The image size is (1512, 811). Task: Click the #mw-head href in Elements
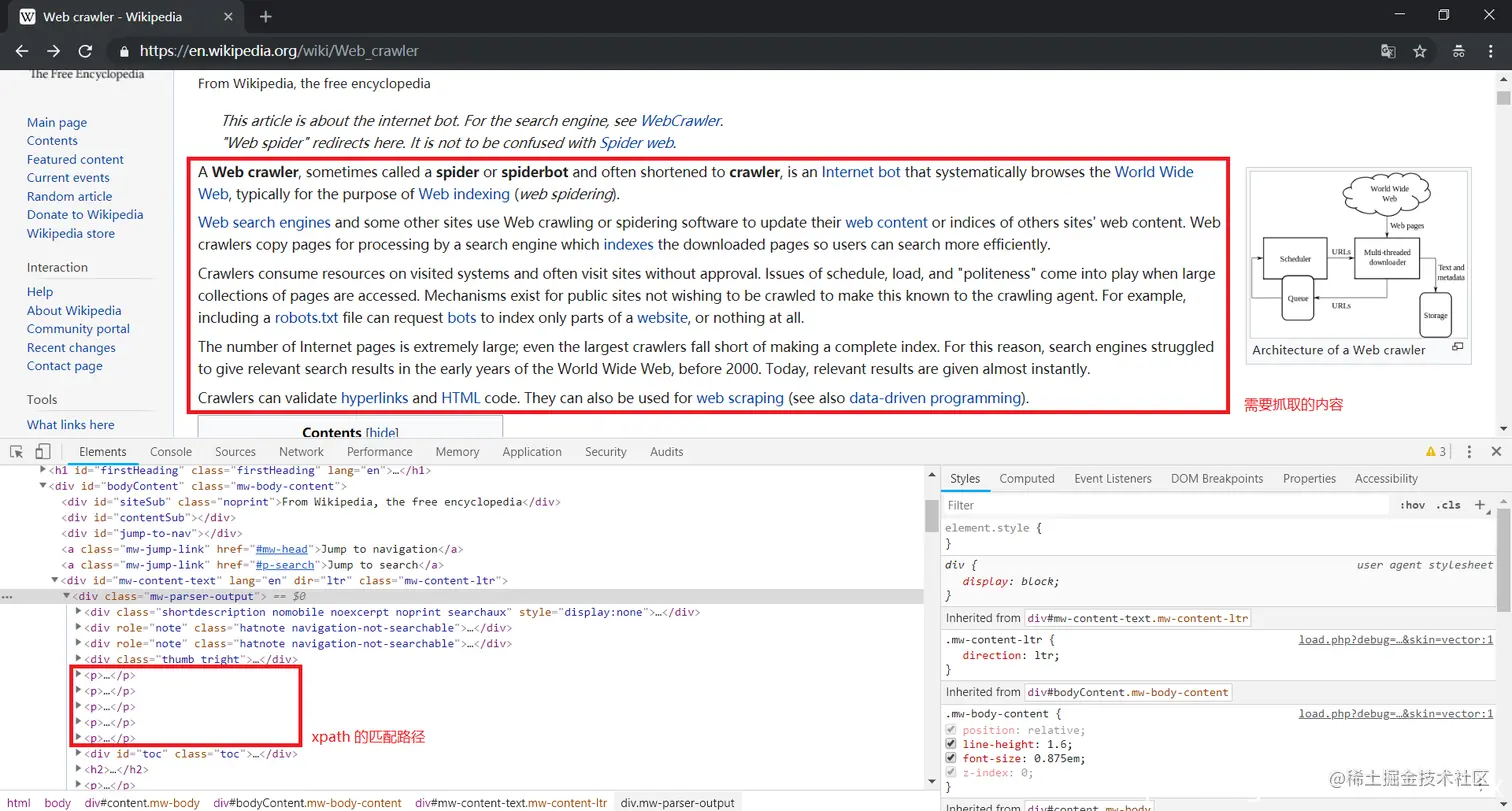282,549
